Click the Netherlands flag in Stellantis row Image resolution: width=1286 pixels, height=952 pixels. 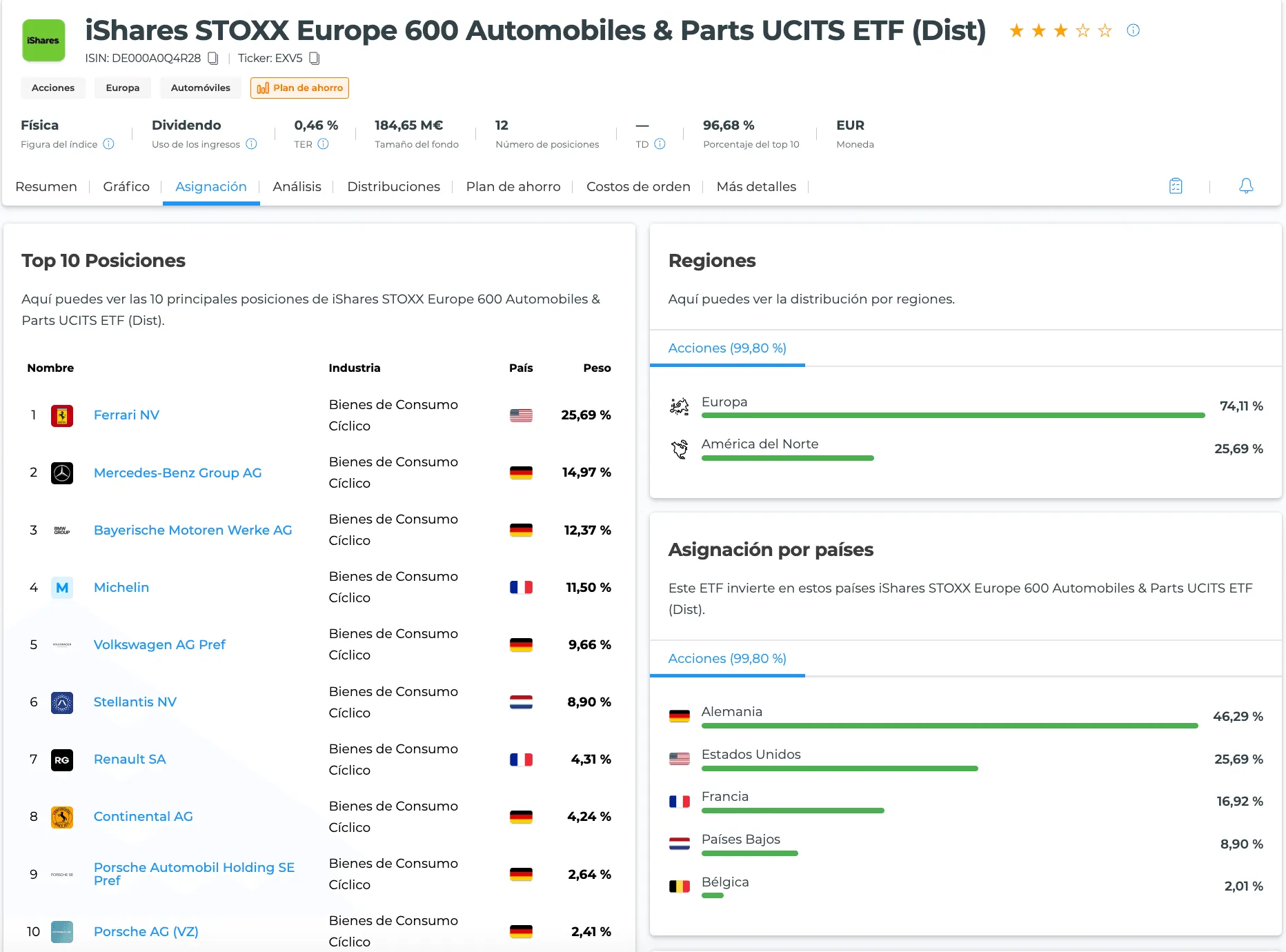pyautogui.click(x=521, y=702)
